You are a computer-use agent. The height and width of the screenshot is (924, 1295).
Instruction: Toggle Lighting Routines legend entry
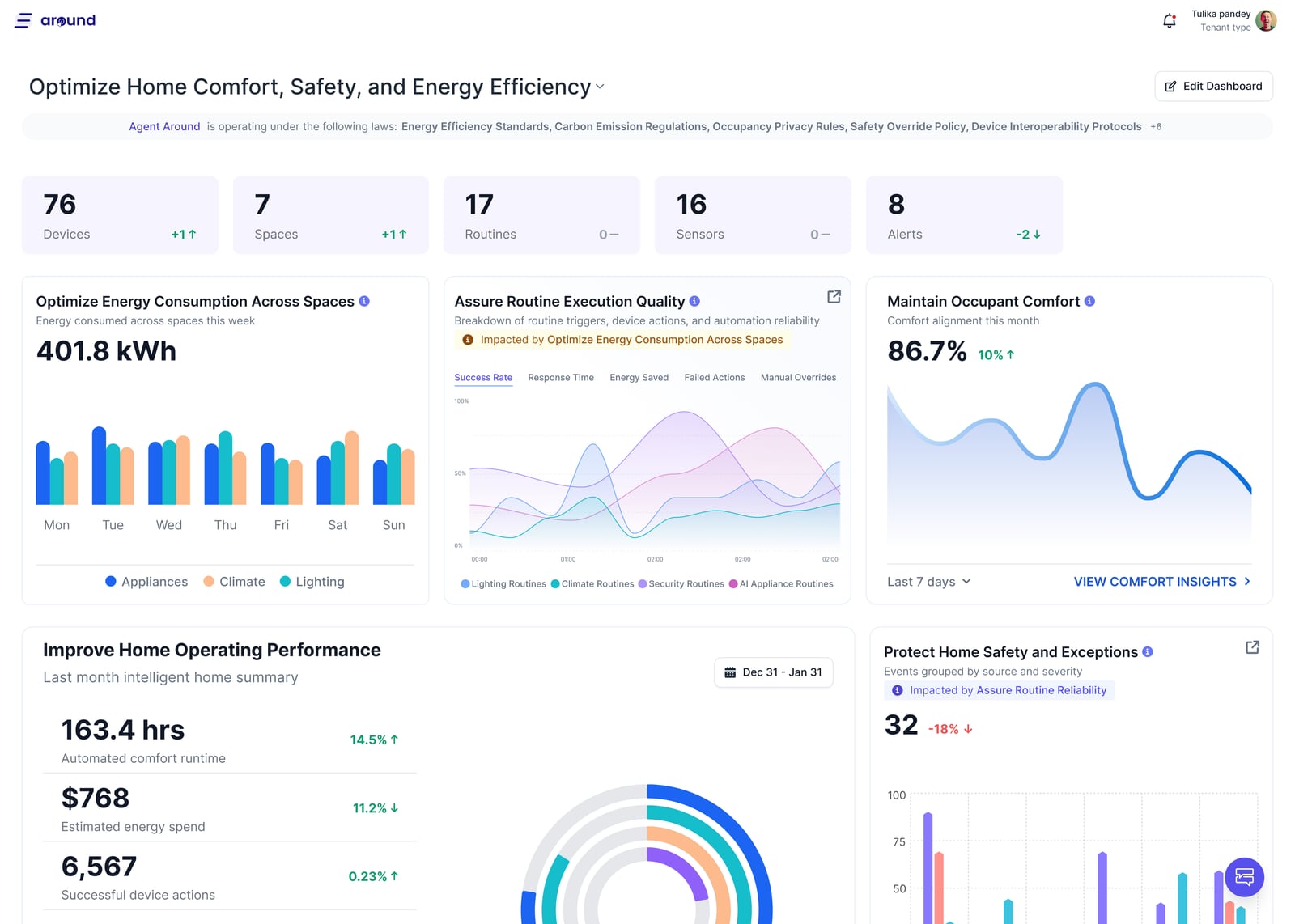(503, 584)
